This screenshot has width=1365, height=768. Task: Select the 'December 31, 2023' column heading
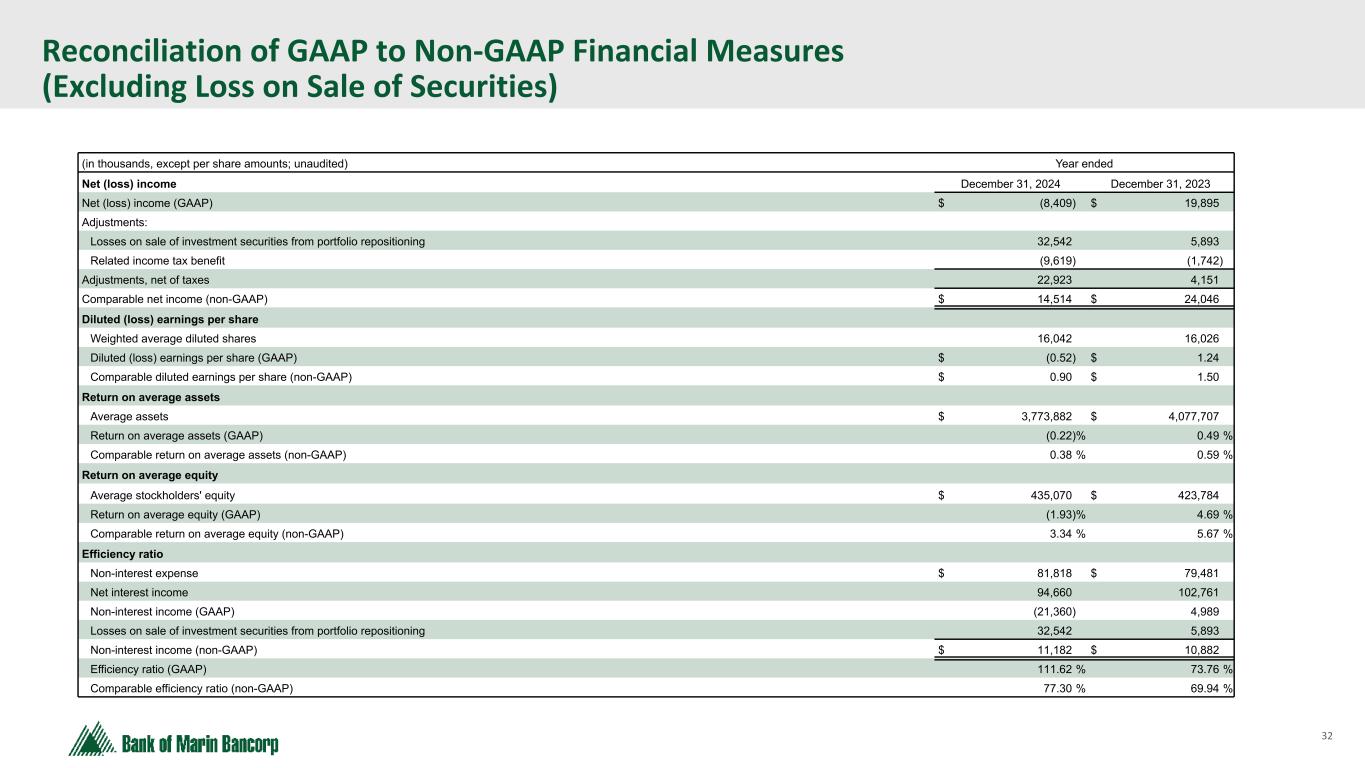coord(1160,184)
